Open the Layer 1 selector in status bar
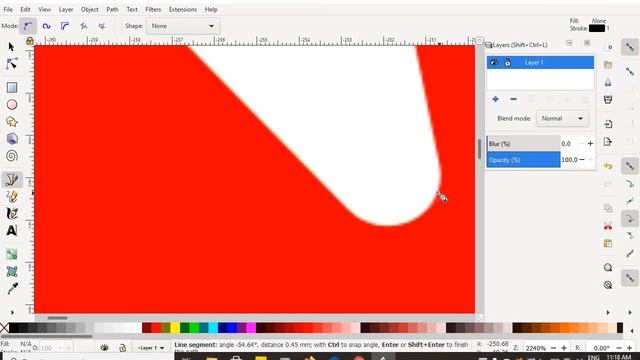This screenshot has width=640, height=360. click(x=151, y=348)
